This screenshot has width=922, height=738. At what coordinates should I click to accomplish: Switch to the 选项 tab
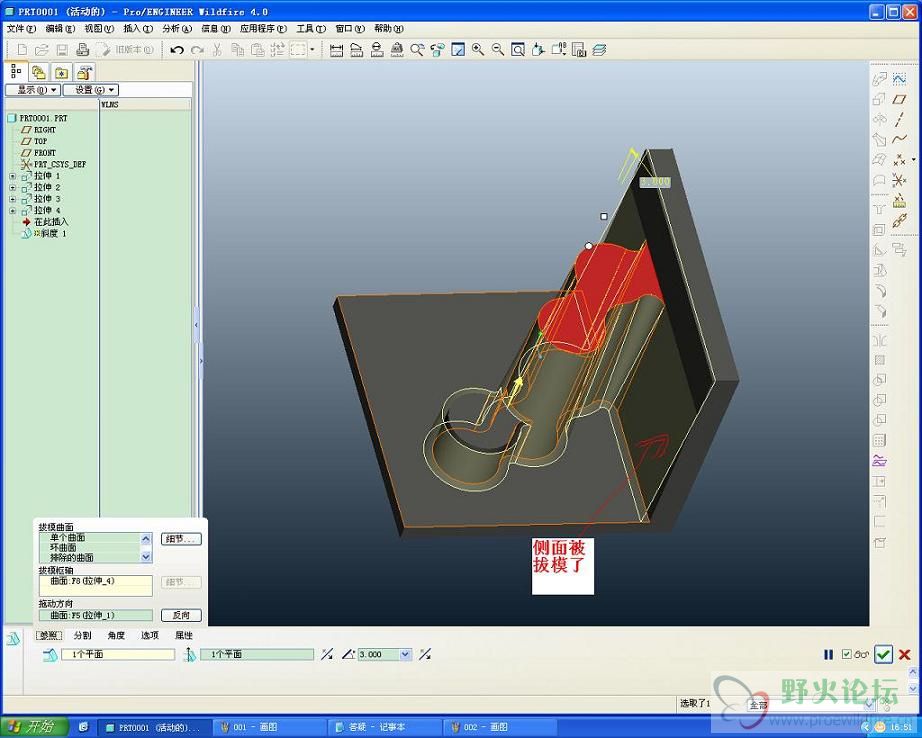(x=149, y=635)
